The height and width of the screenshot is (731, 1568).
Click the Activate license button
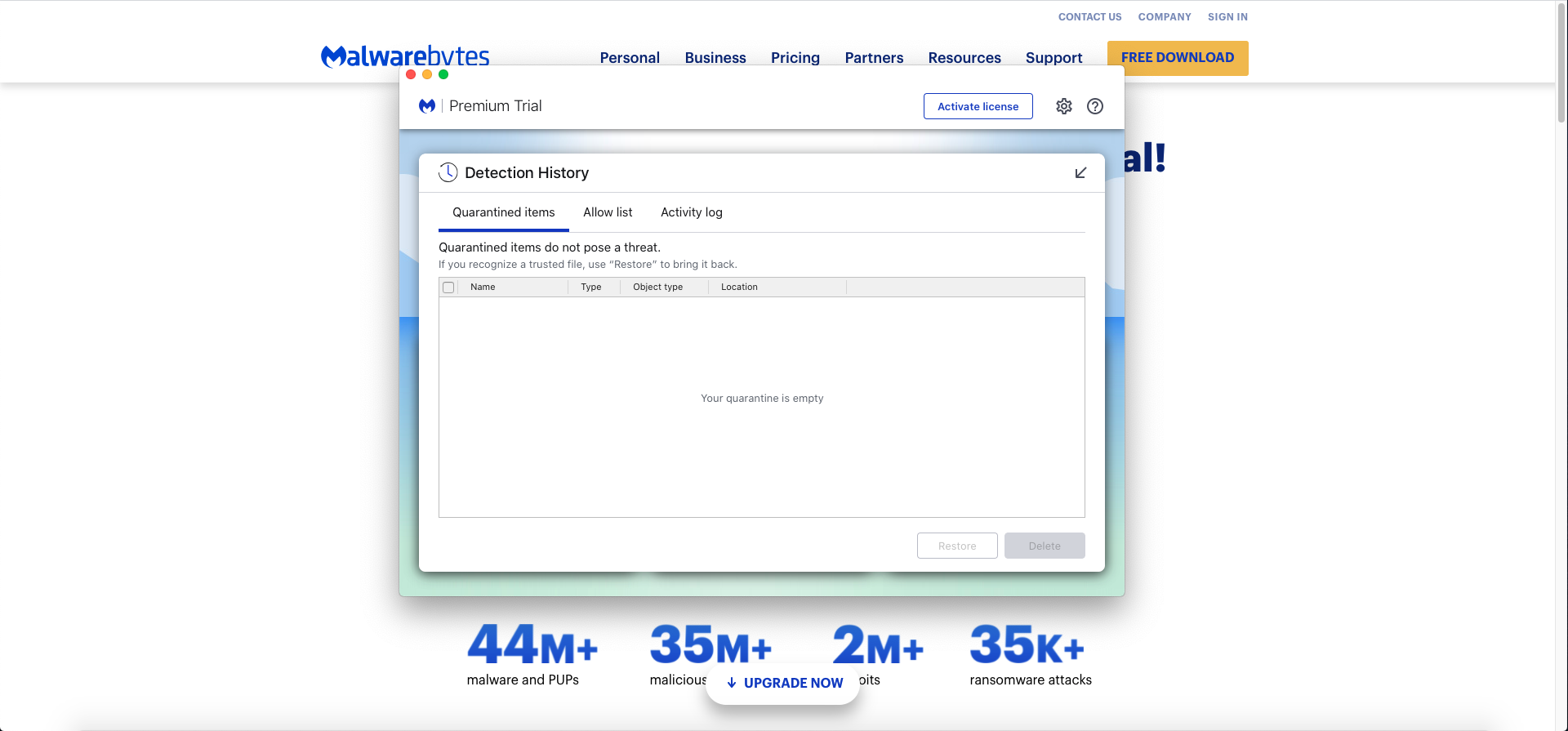(x=978, y=106)
